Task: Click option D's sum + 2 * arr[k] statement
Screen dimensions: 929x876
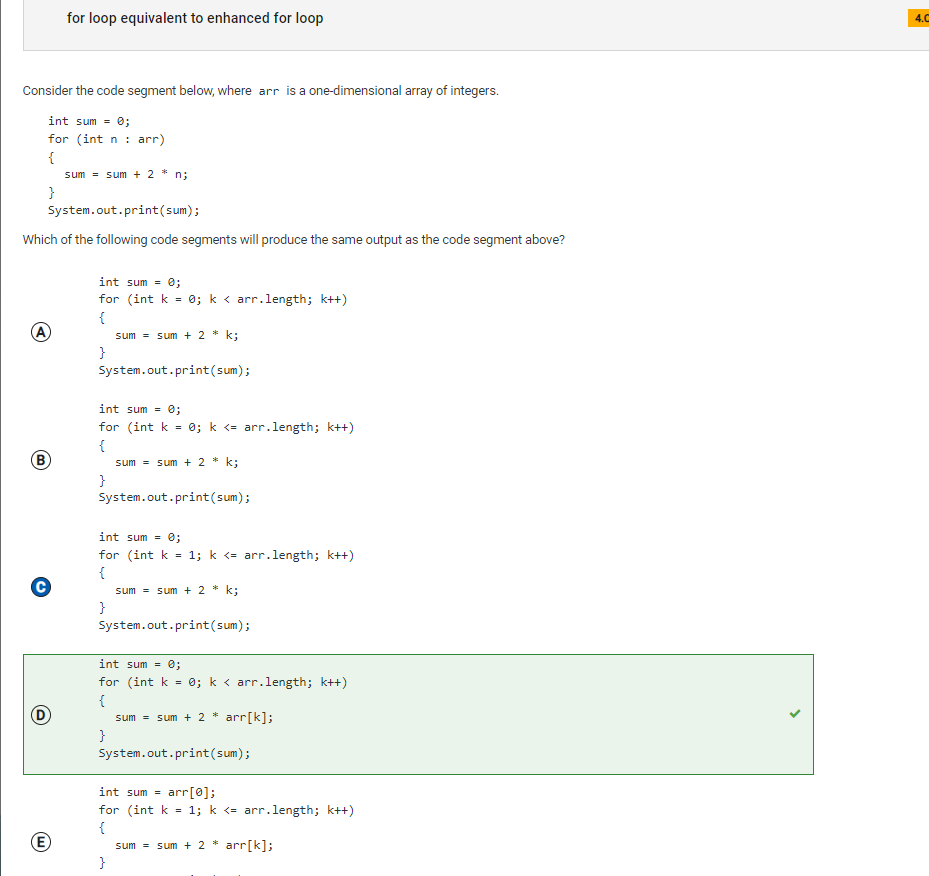Action: (x=194, y=717)
